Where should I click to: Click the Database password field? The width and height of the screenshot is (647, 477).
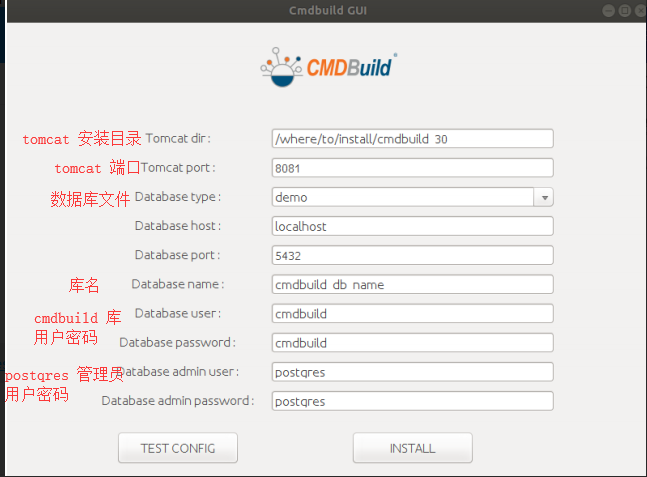[412, 342]
